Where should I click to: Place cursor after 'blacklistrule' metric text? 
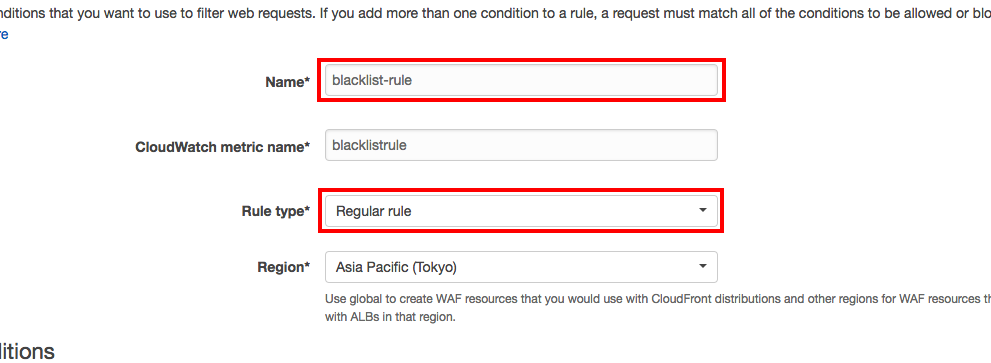pos(407,145)
